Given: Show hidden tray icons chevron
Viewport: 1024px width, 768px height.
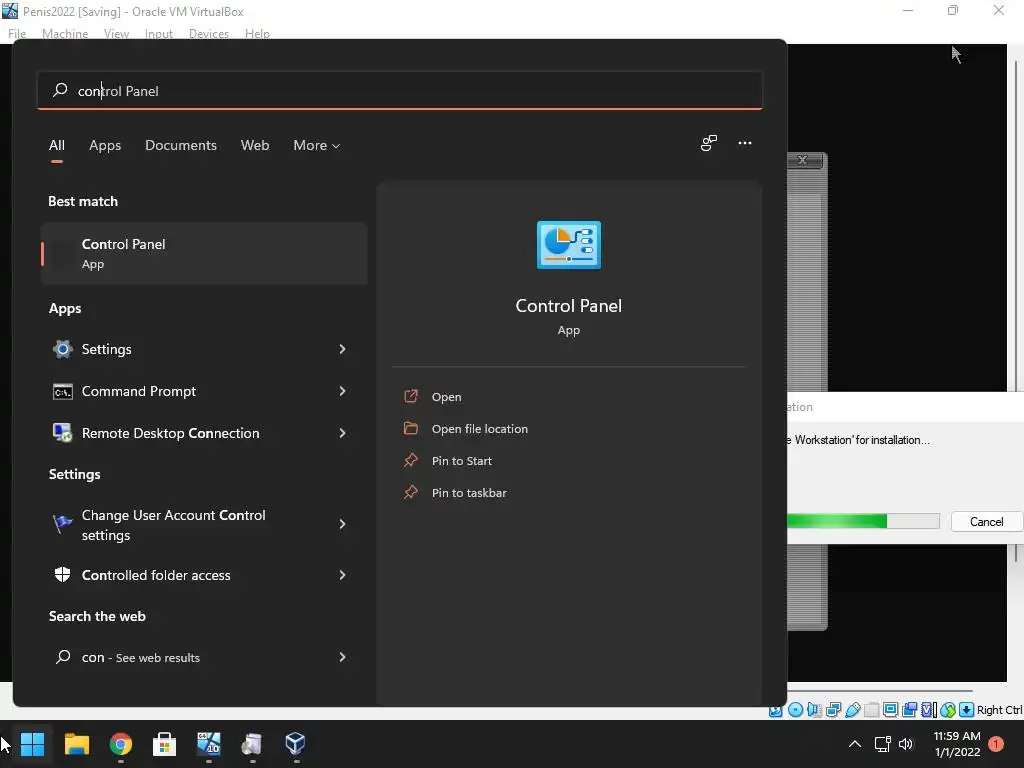Looking at the screenshot, I should (854, 744).
